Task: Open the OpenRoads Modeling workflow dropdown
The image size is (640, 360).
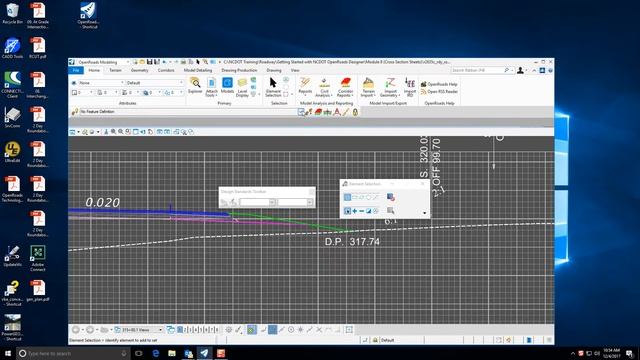Action: (x=127, y=62)
